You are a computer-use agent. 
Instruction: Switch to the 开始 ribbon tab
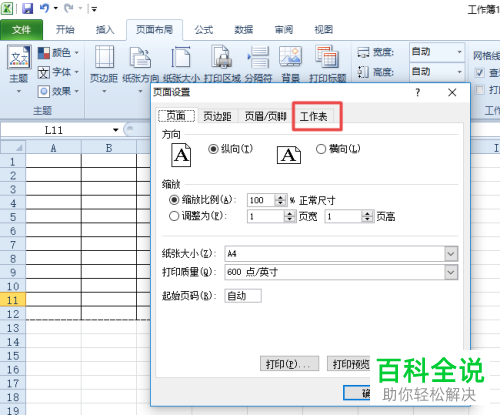65,30
